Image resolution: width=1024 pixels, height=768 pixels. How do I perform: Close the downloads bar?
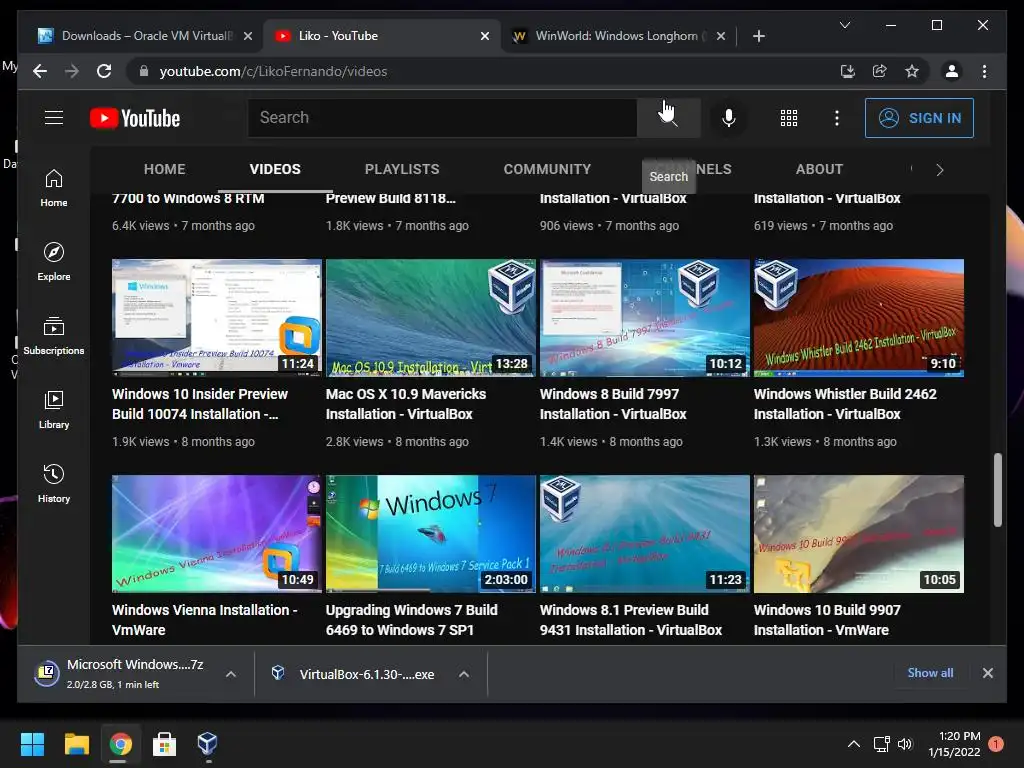[987, 673]
